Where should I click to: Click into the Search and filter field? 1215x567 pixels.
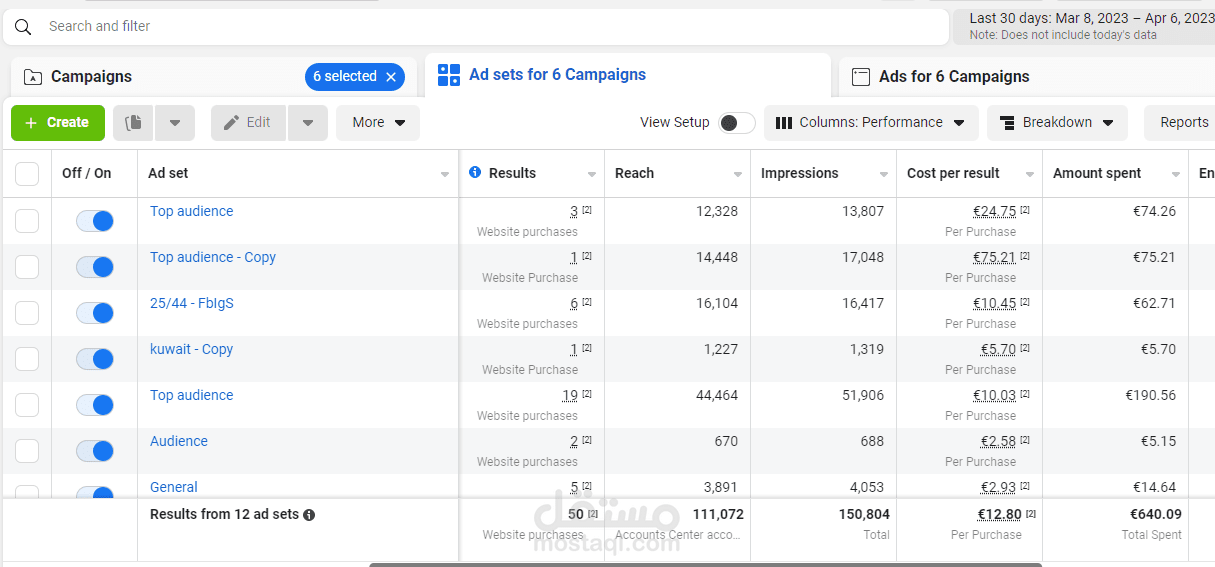(x=476, y=27)
